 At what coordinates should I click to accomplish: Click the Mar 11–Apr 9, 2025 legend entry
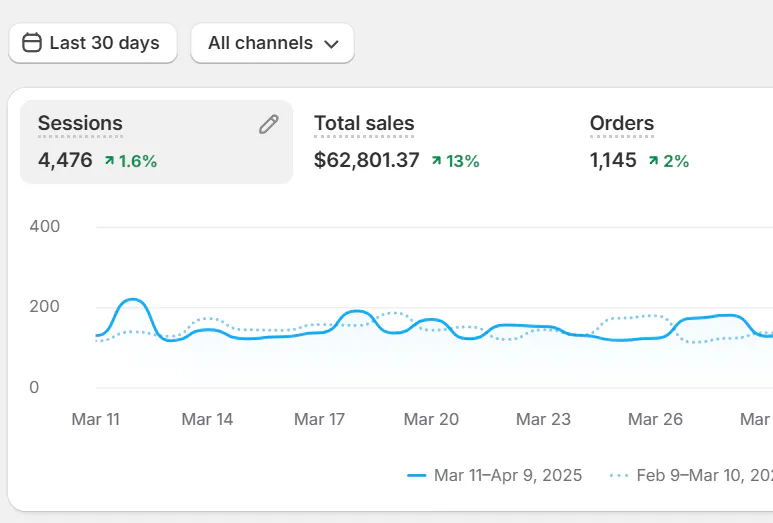pos(494,475)
